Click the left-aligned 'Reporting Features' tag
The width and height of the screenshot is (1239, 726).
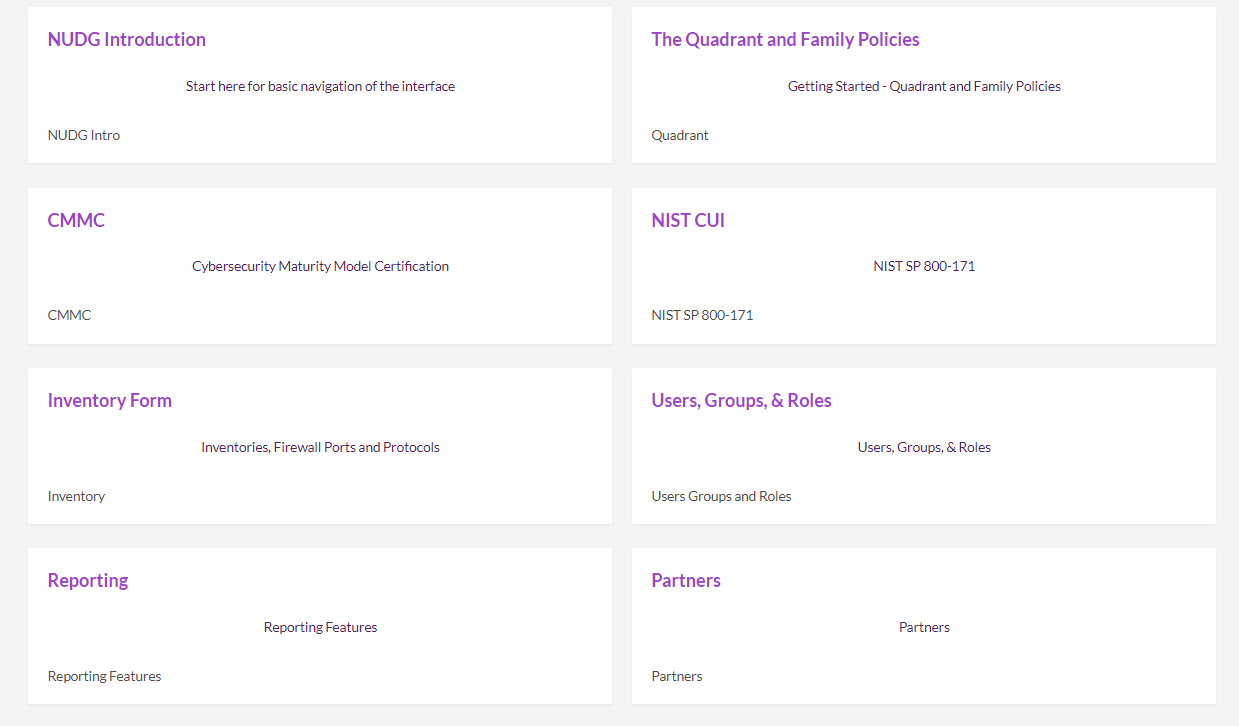[x=104, y=676]
